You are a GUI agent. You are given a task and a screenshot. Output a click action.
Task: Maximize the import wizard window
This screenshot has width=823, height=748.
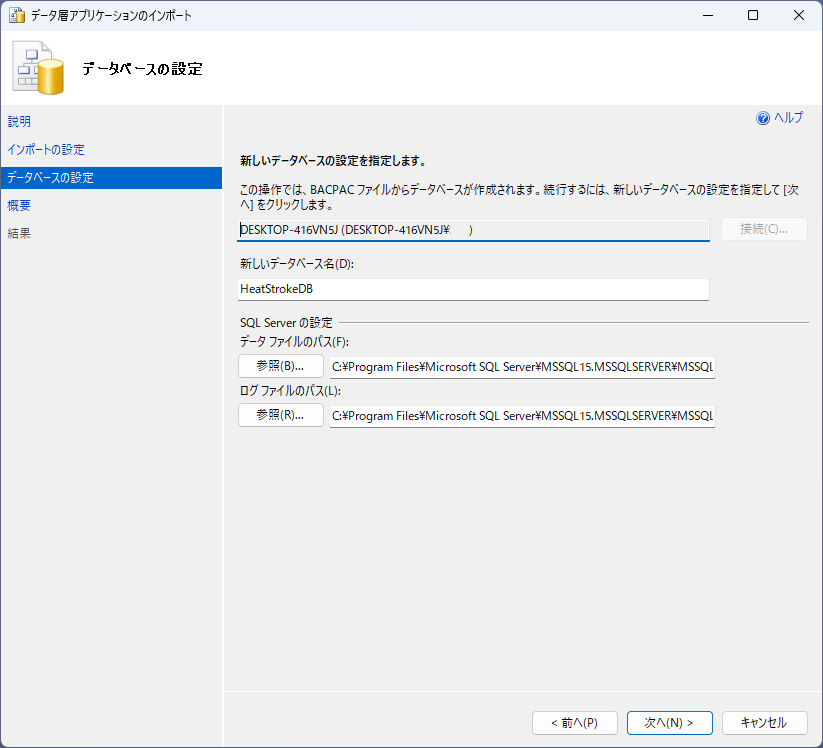tap(753, 15)
